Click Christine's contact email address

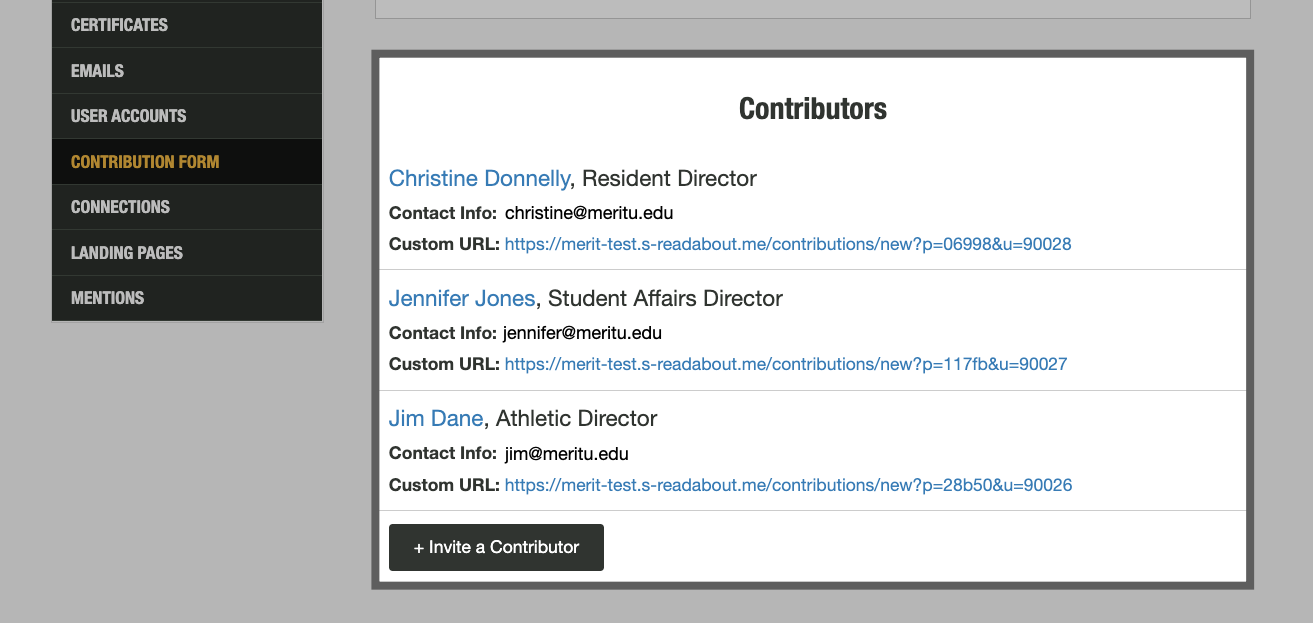coord(588,212)
